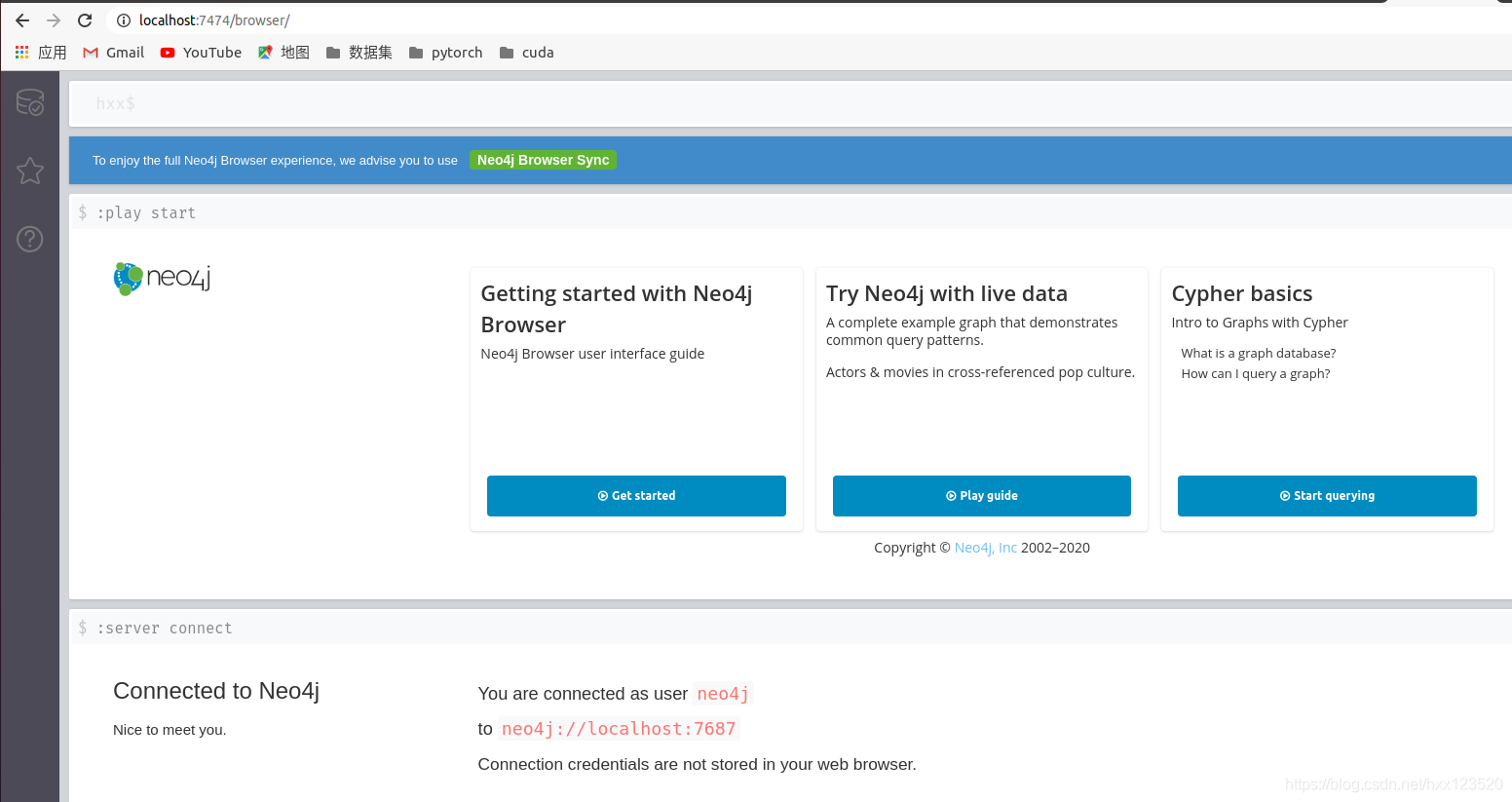Viewport: 1512px width, 802px height.
Task: Click the Start querying button
Action: coord(1327,496)
